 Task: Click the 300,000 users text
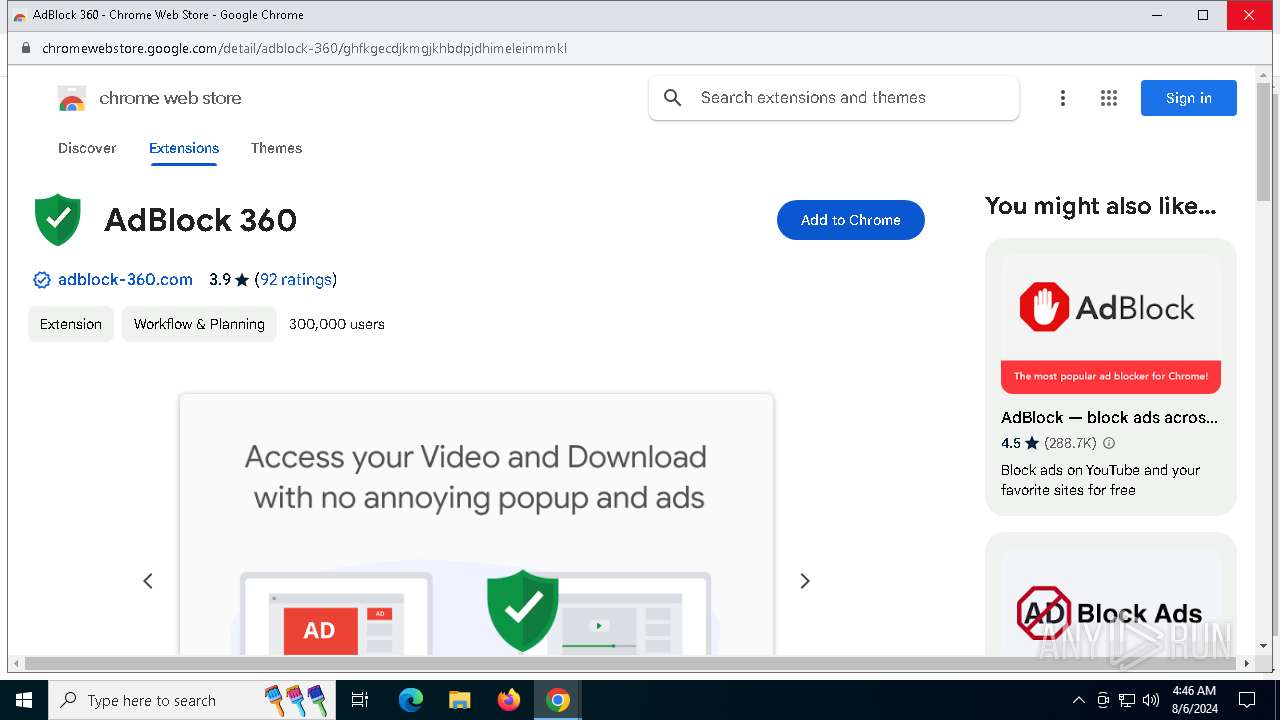(337, 324)
